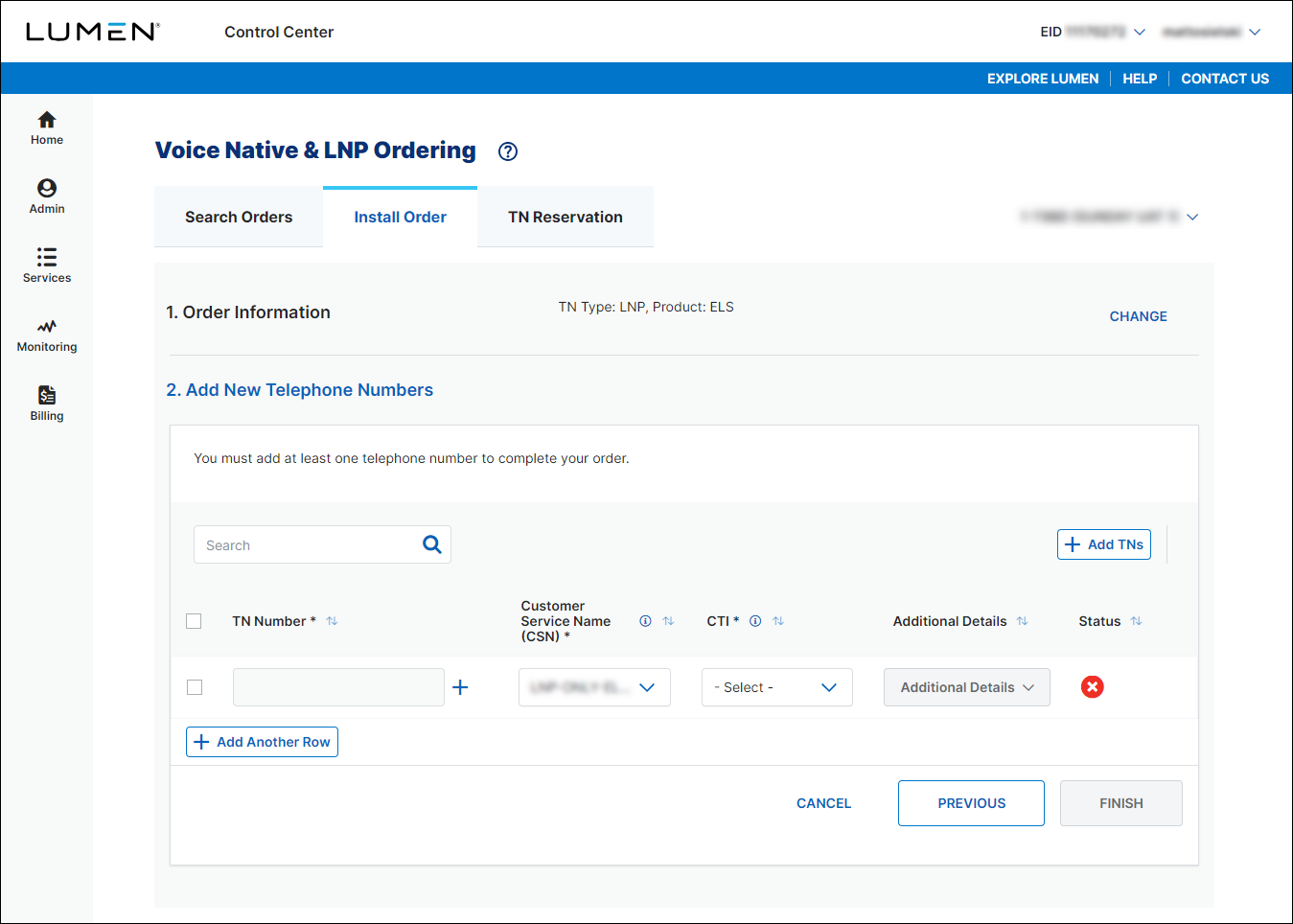Open help for Voice Native & LNP Ordering
Image resolution: width=1293 pixels, height=924 pixels.
508,151
